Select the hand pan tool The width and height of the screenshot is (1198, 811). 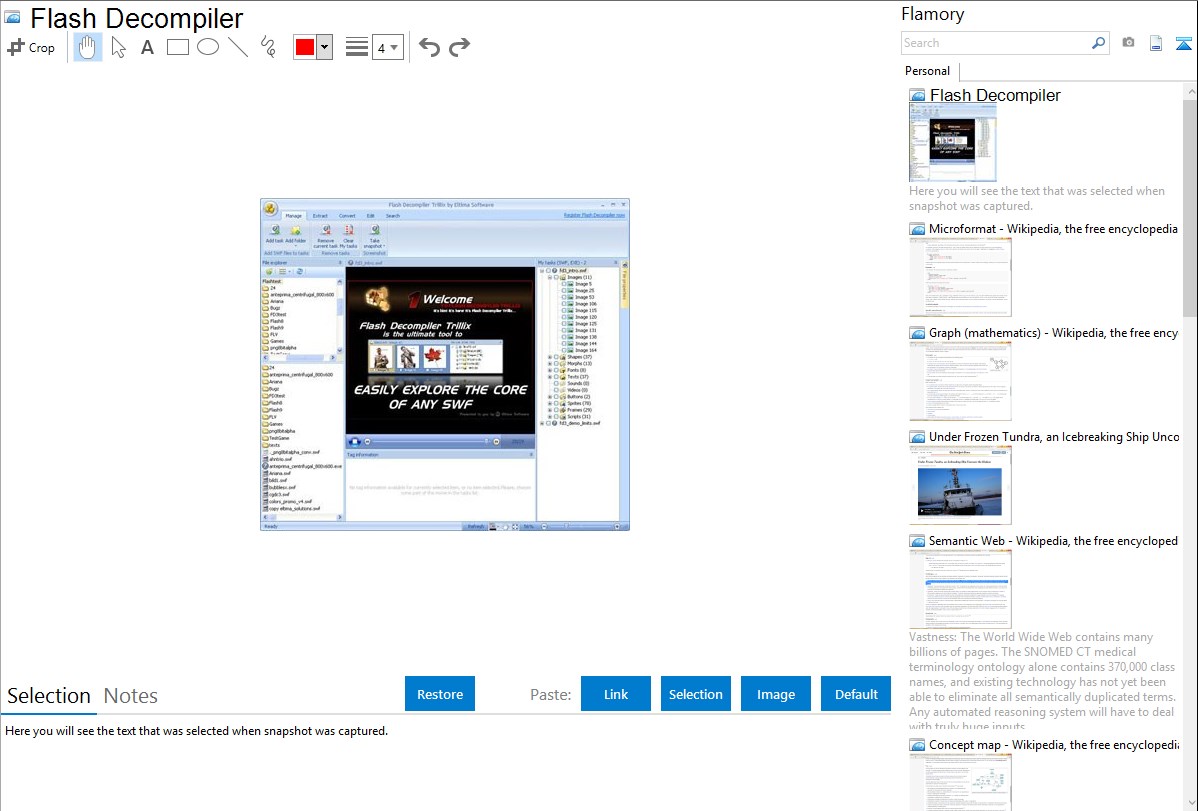[87, 47]
